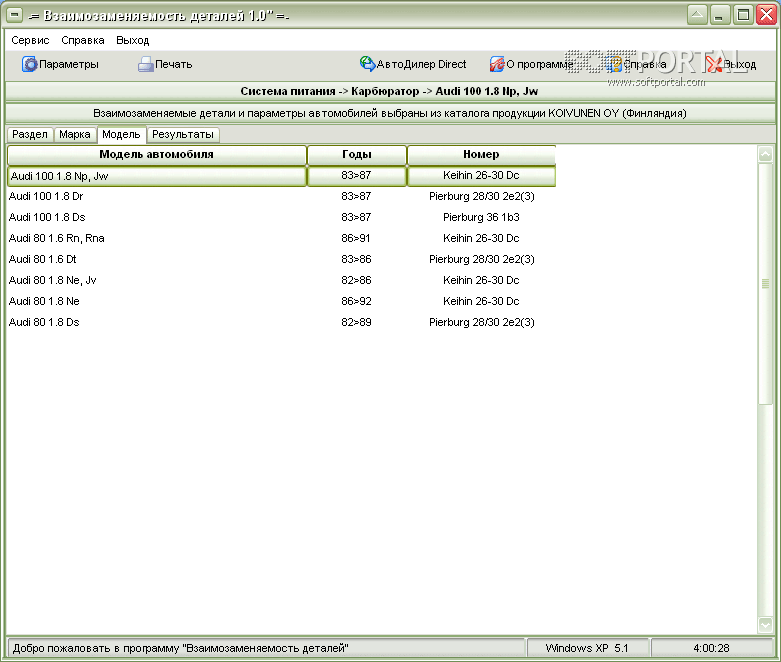Maximize the application window
Viewport: 781px width, 662px height.
[x=743, y=14]
